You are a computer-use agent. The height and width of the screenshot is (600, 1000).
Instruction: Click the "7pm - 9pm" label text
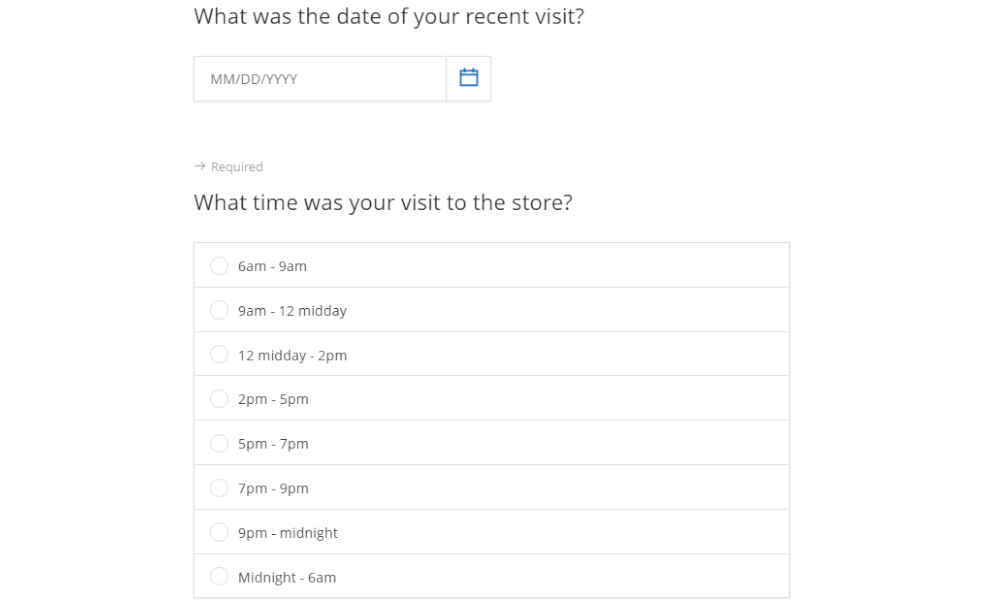point(274,488)
